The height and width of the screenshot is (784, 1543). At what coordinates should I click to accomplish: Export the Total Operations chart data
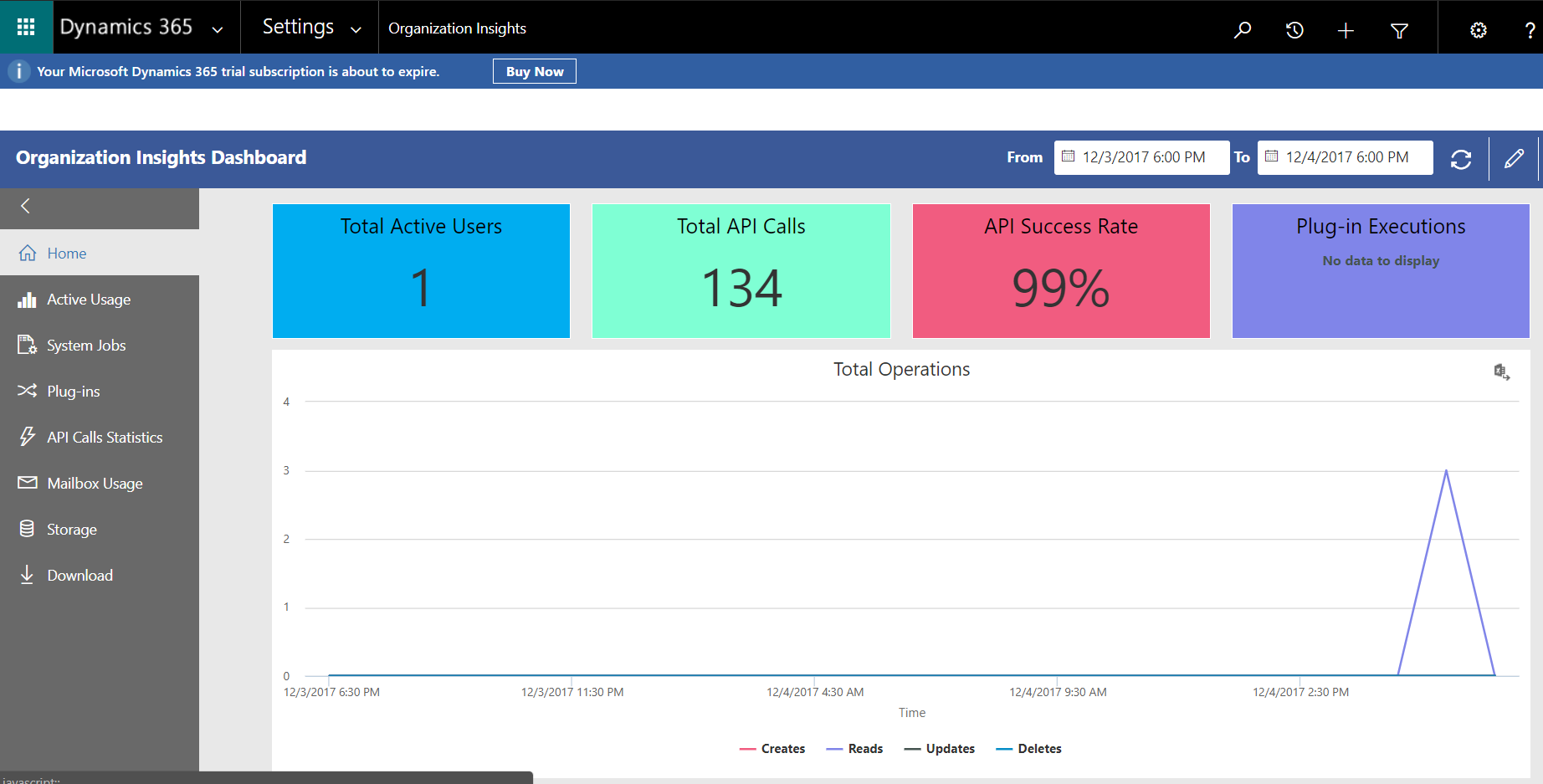[x=1502, y=372]
